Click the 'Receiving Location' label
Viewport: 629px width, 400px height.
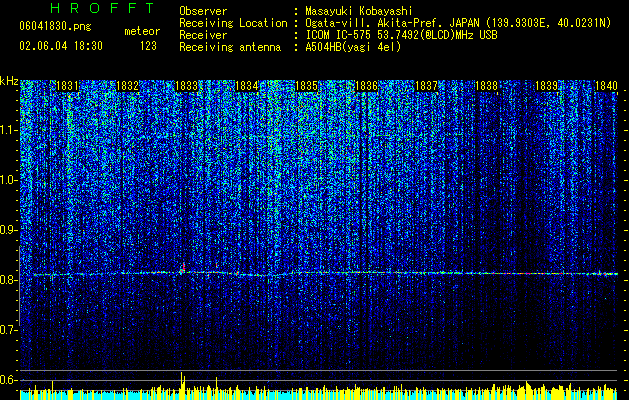pos(233,23)
